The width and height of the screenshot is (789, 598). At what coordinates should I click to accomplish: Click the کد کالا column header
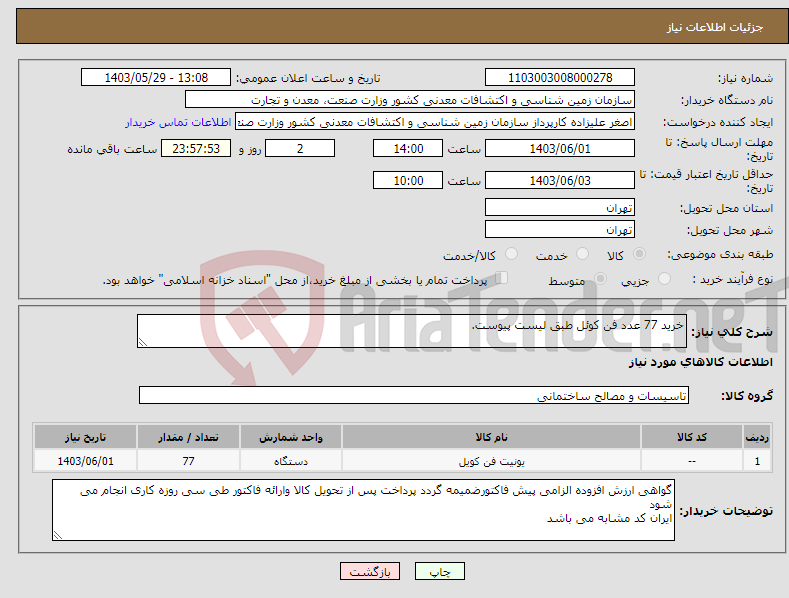point(691,437)
